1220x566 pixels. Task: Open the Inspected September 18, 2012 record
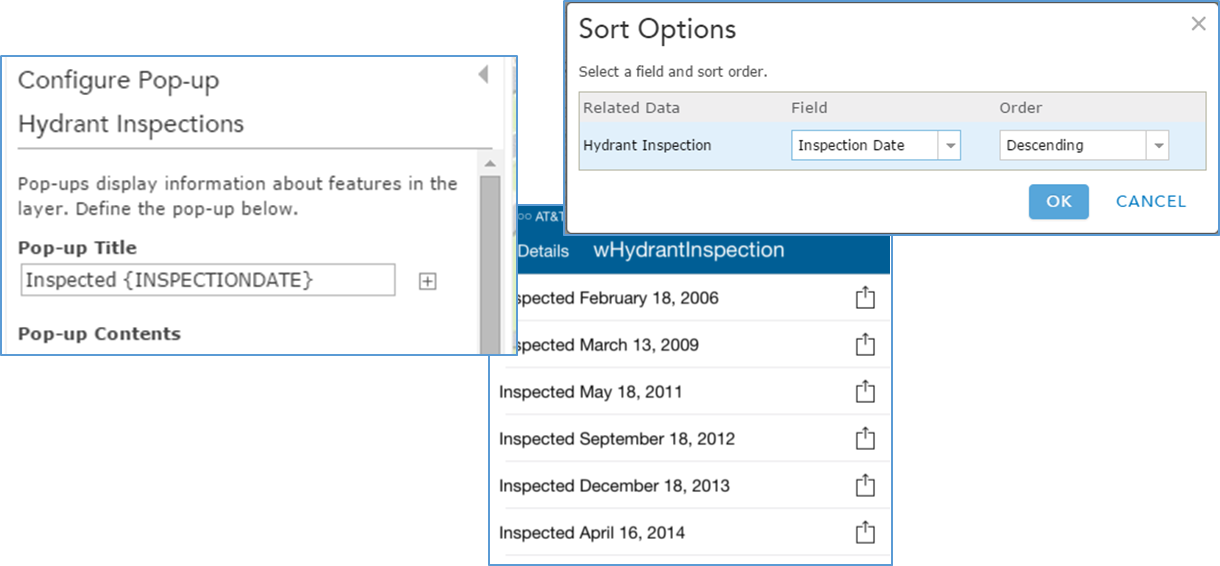617,439
